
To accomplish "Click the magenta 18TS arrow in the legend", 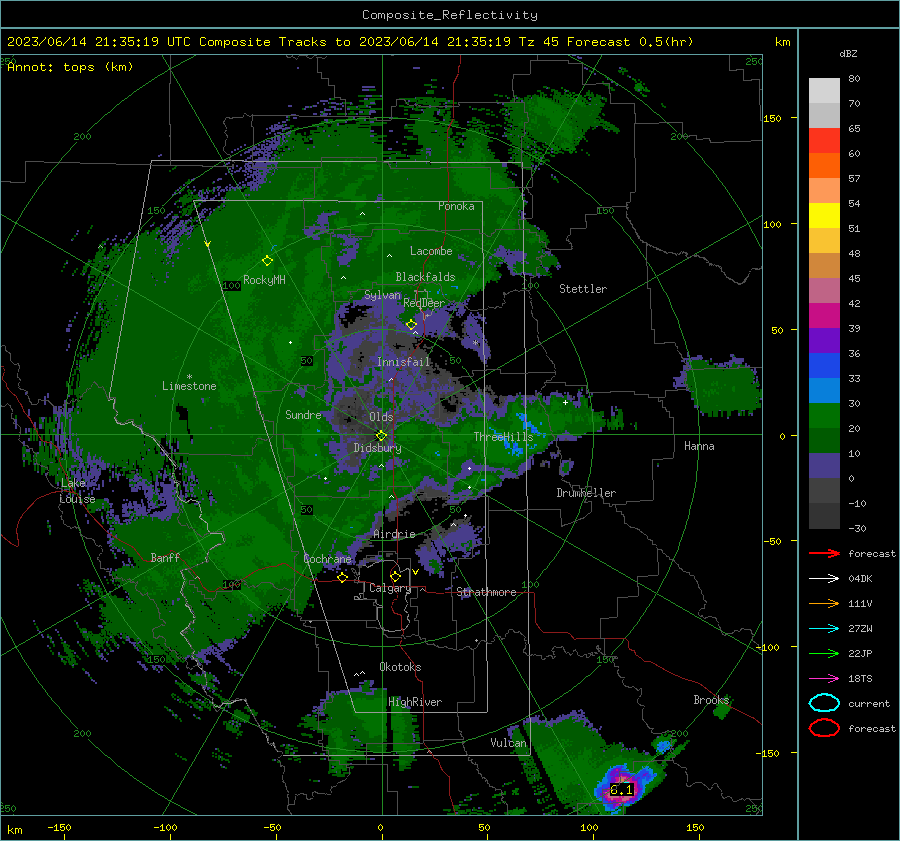I will 824,678.
